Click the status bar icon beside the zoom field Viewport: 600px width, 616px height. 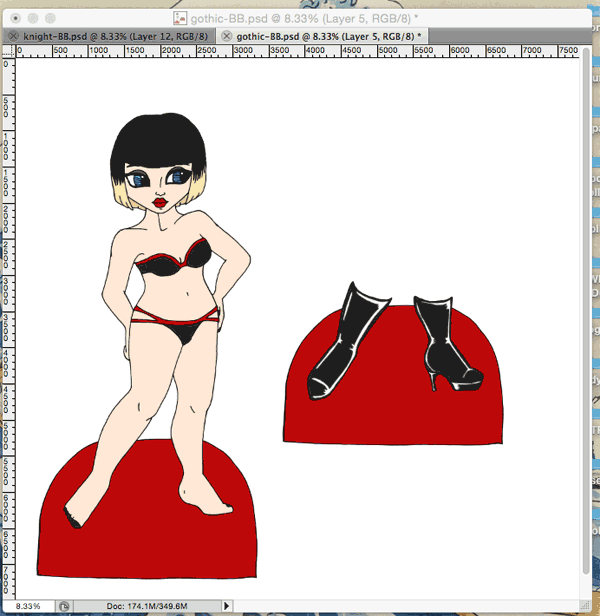point(64,606)
